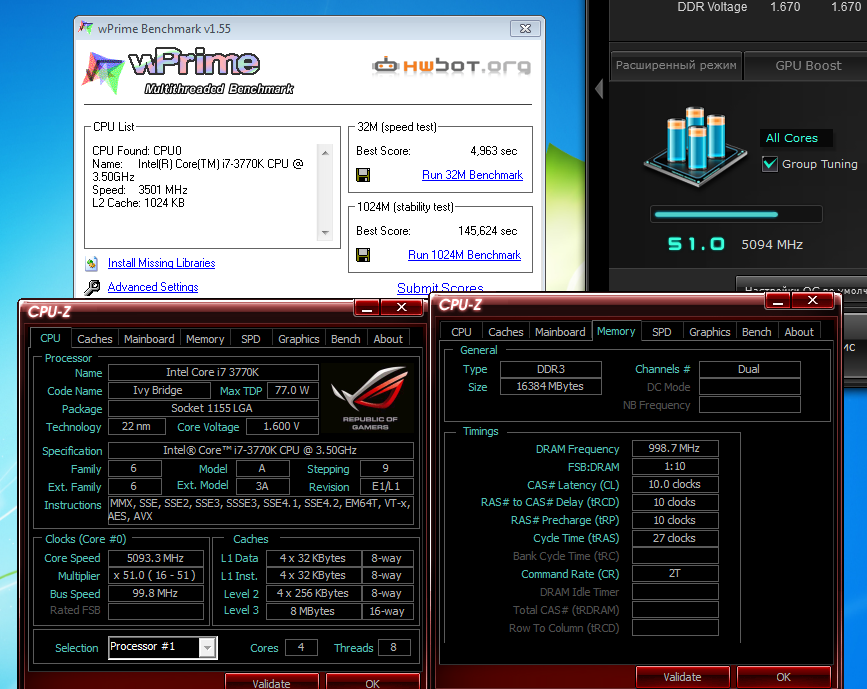Click the Code Name Ivy Bridge field

(x=159, y=390)
